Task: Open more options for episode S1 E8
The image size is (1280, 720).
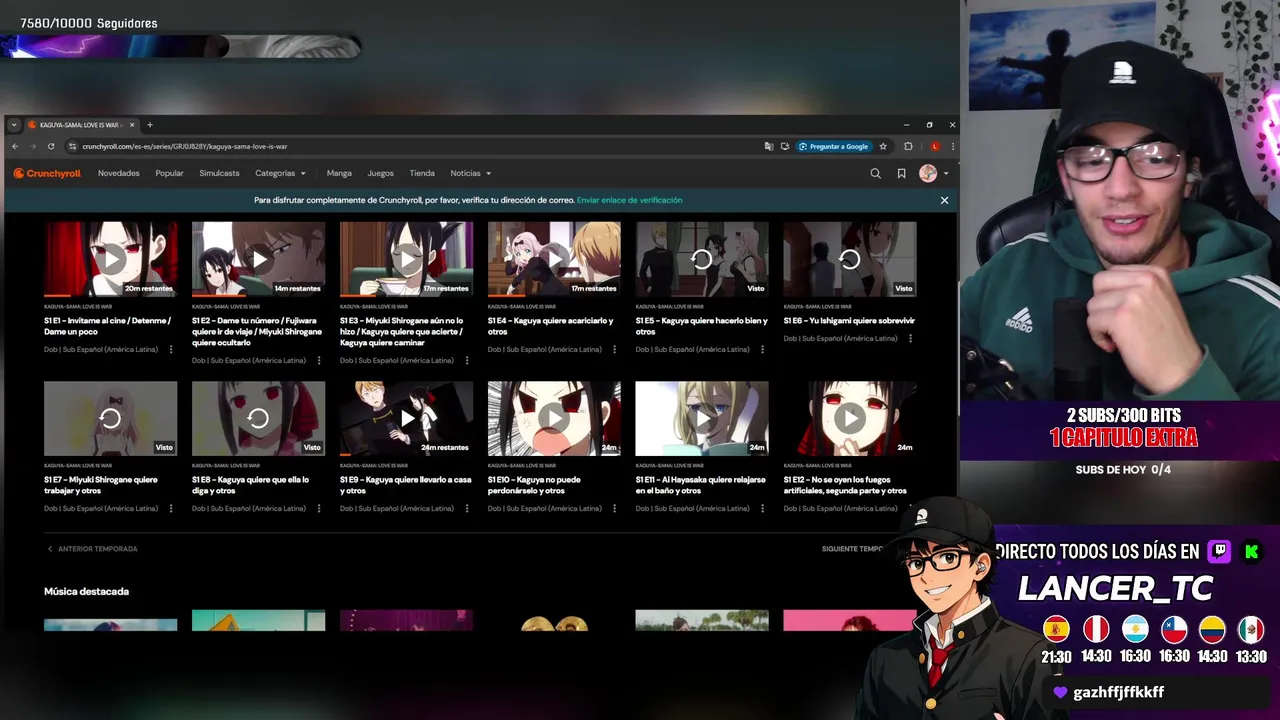Action: point(319,509)
